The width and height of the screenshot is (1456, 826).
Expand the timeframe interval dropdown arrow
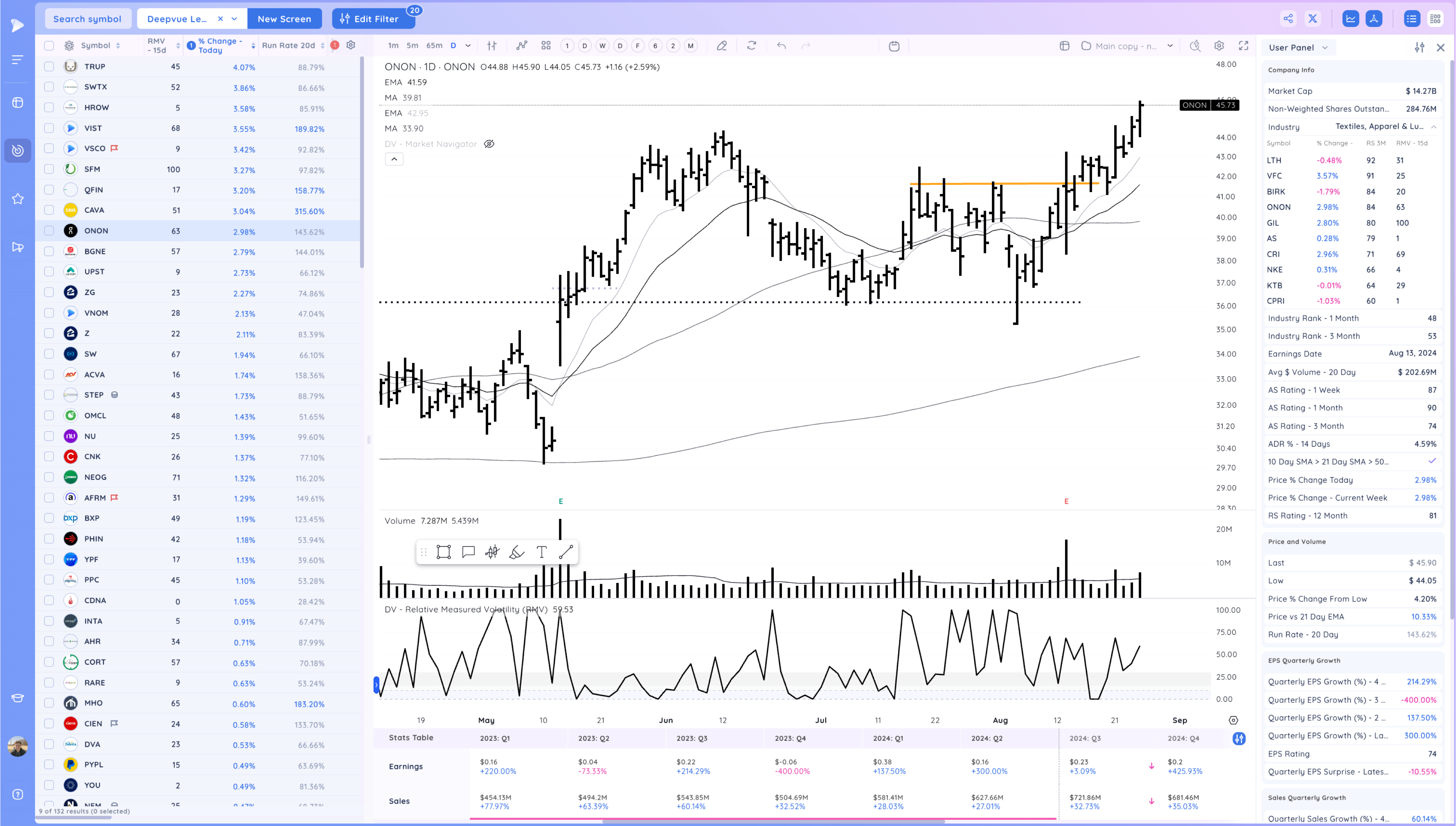[467, 46]
